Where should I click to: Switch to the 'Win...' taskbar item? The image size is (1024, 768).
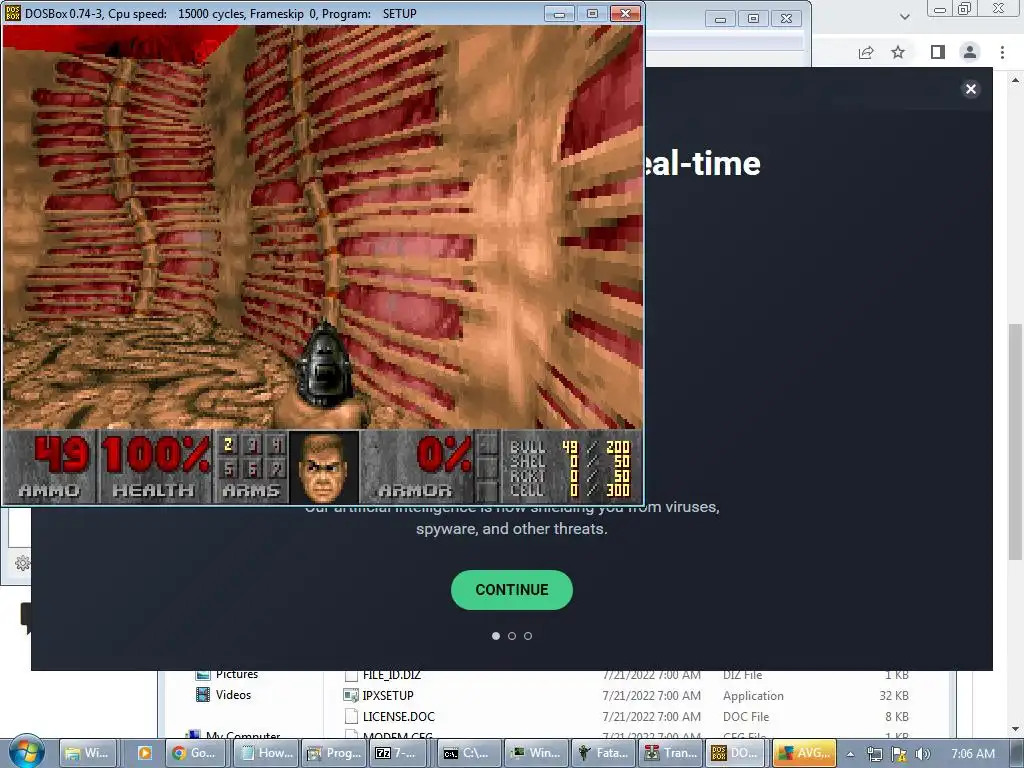(536, 753)
